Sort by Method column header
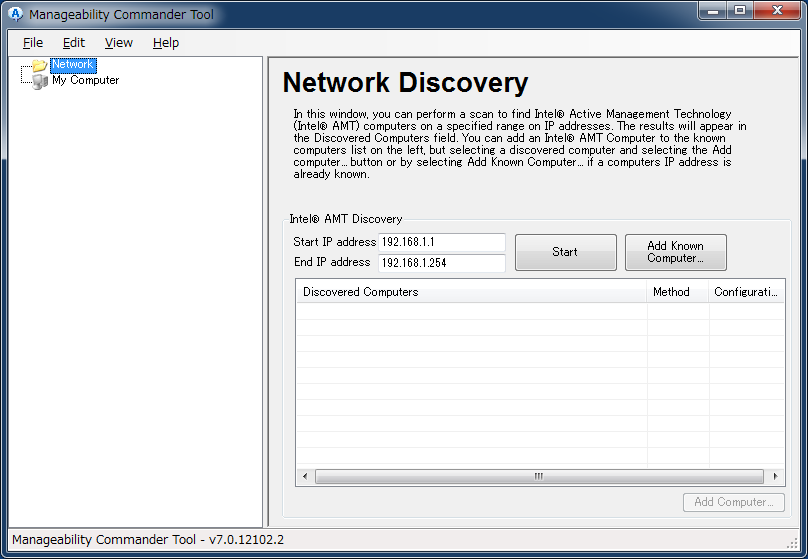The width and height of the screenshot is (808, 559). [678, 292]
